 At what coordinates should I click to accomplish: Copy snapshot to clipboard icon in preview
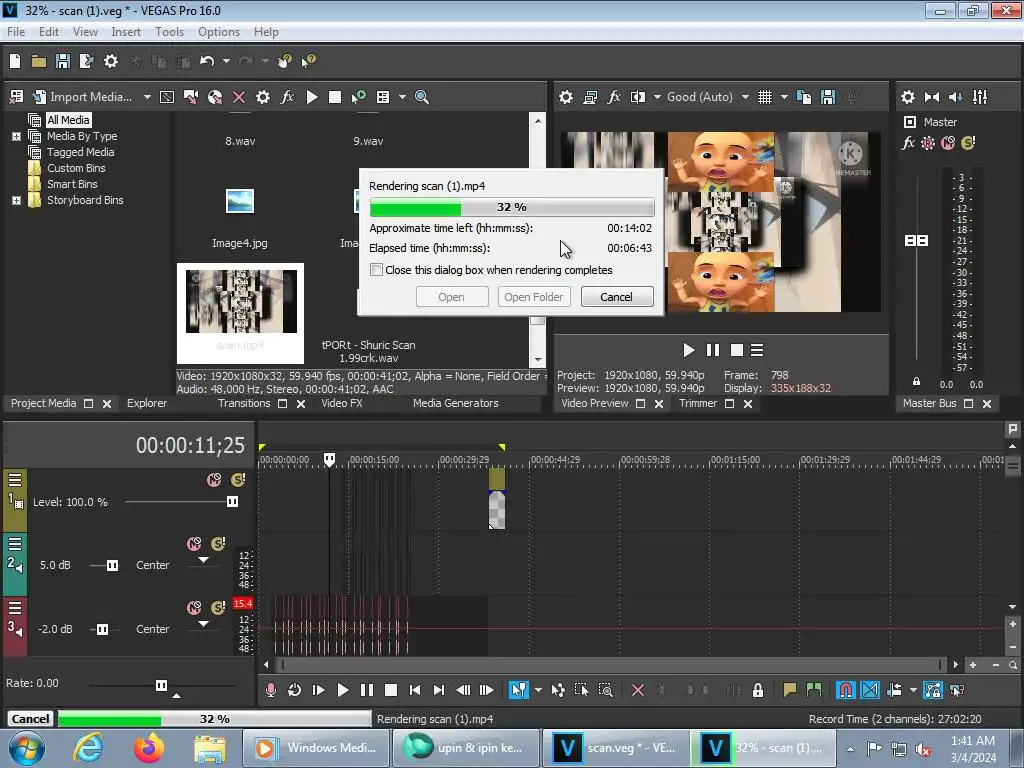804,97
